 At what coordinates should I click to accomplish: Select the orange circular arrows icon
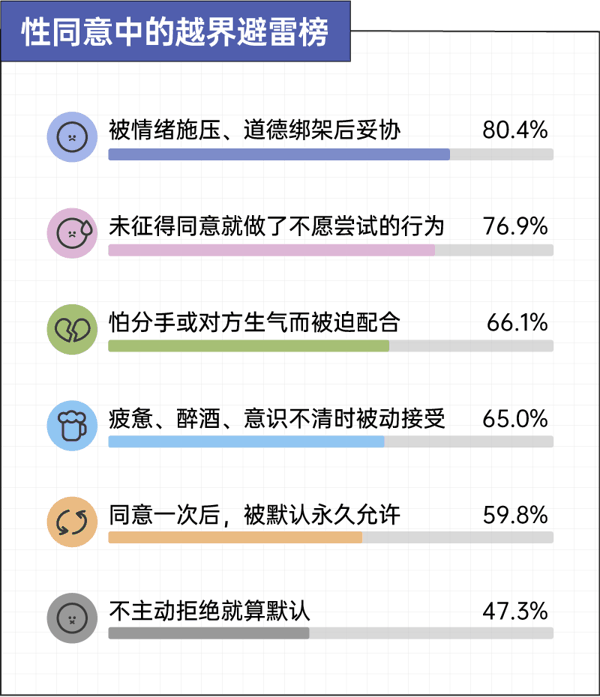coord(72,522)
